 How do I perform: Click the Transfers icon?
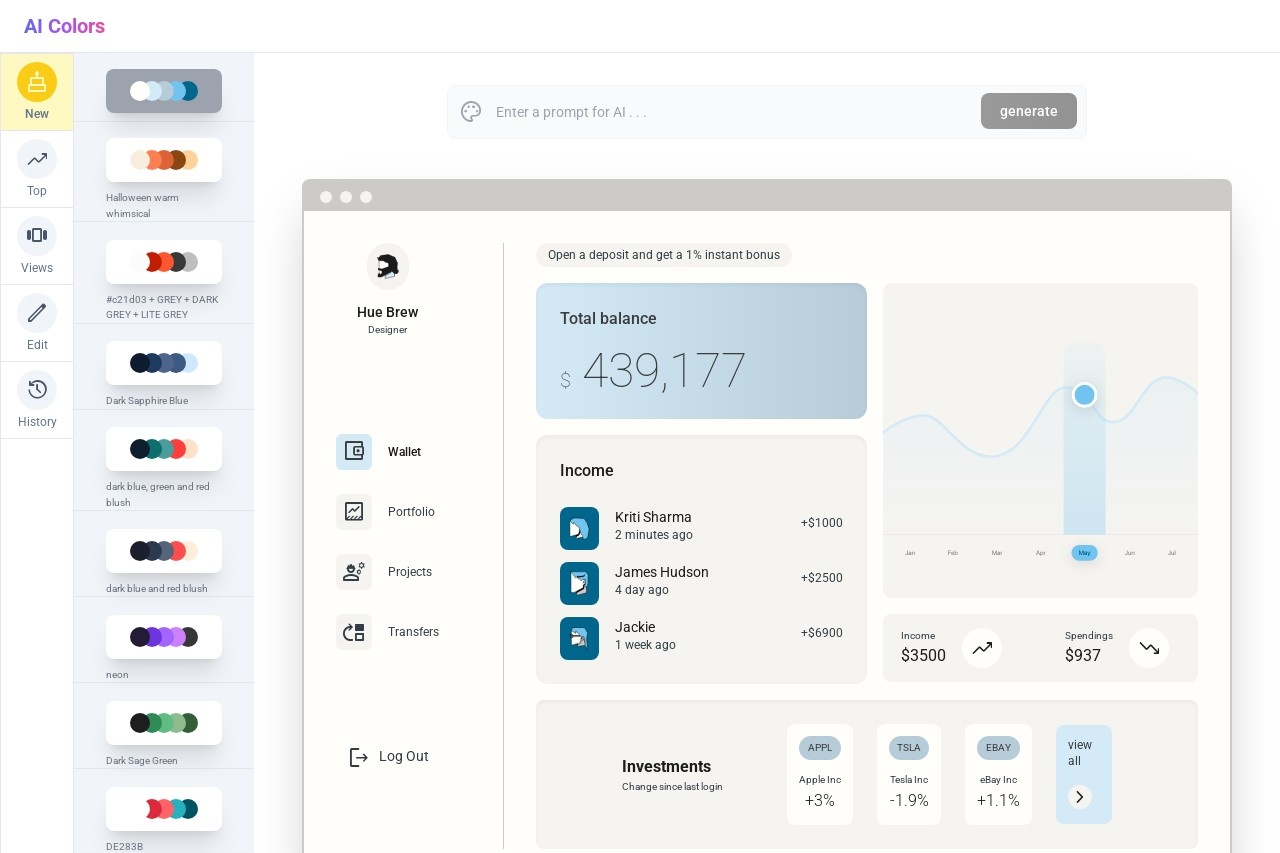click(x=354, y=632)
